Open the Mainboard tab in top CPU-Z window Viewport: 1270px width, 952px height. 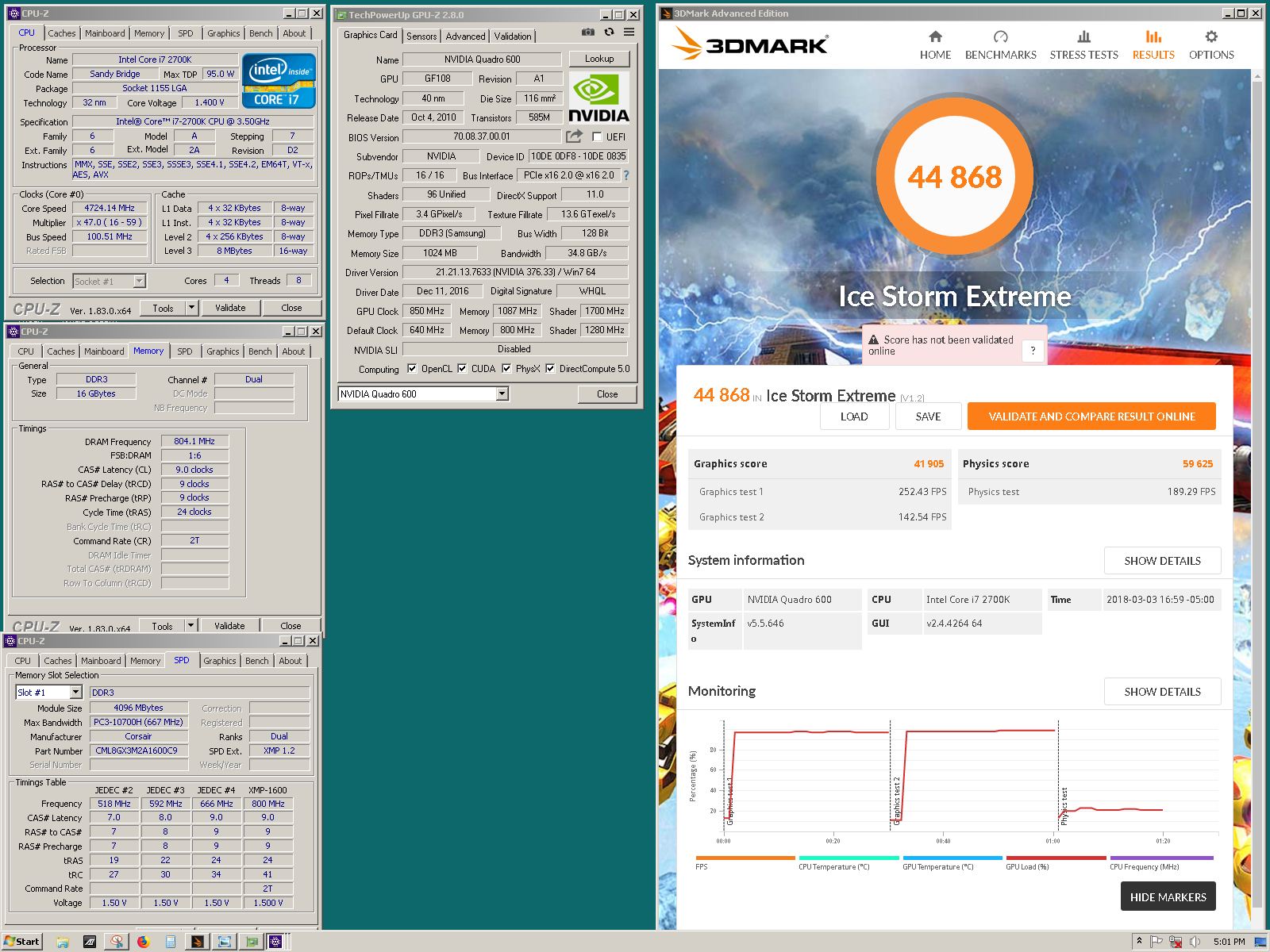[x=105, y=33]
